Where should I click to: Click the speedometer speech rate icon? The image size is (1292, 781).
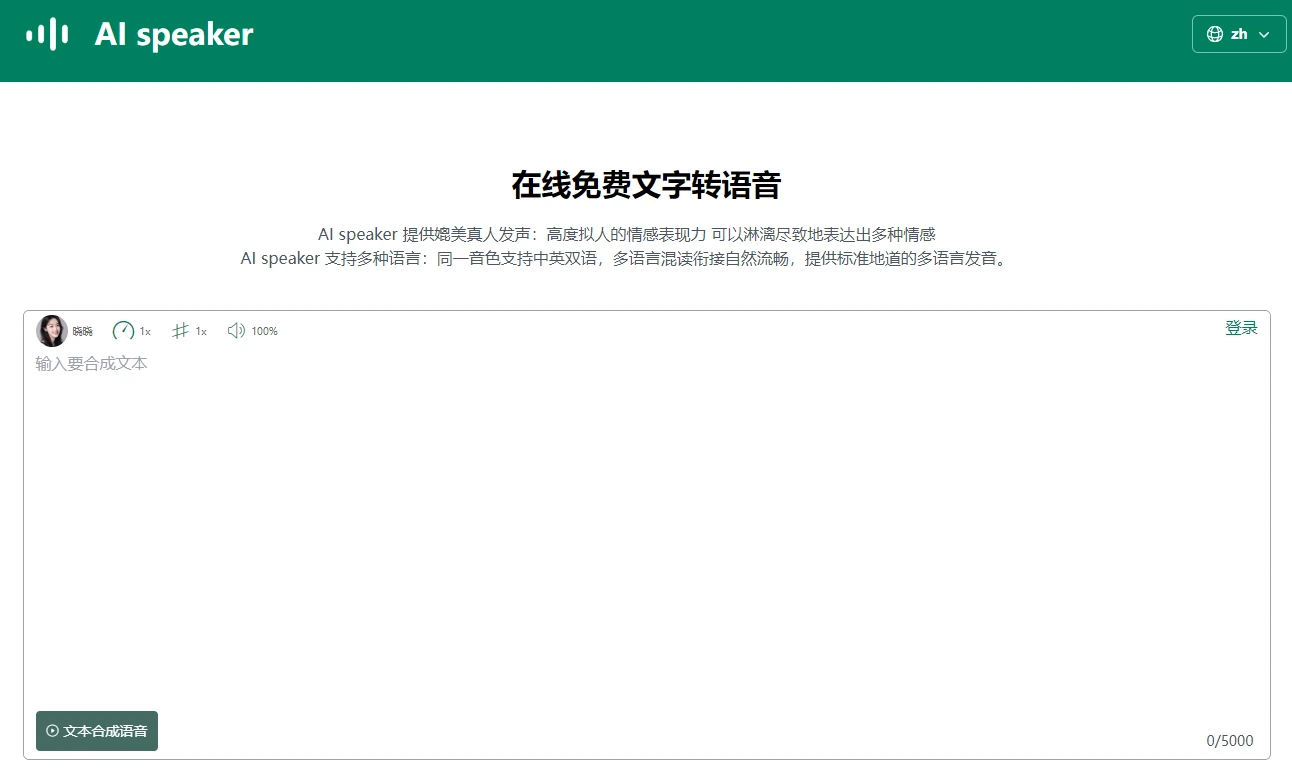pos(123,331)
